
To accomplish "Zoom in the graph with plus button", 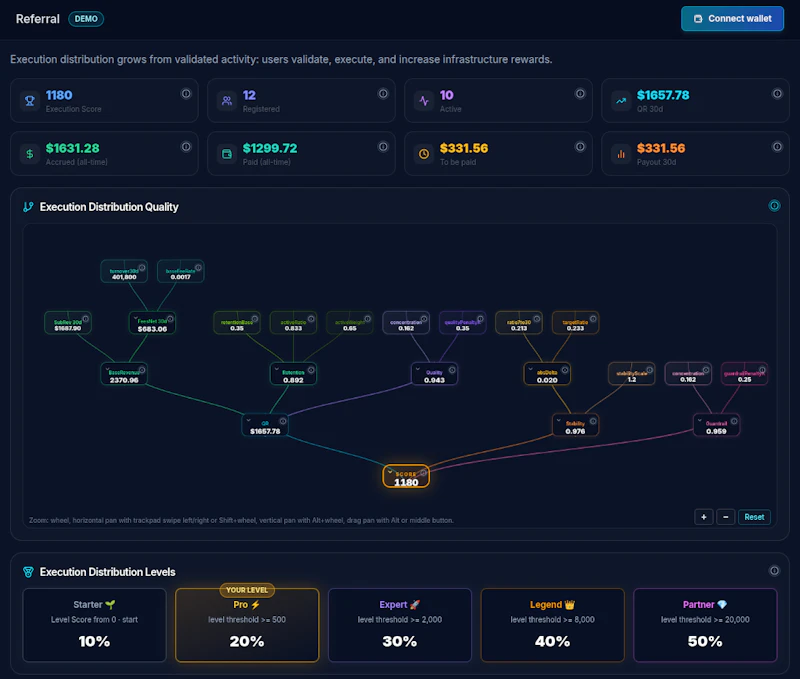I will 704,517.
